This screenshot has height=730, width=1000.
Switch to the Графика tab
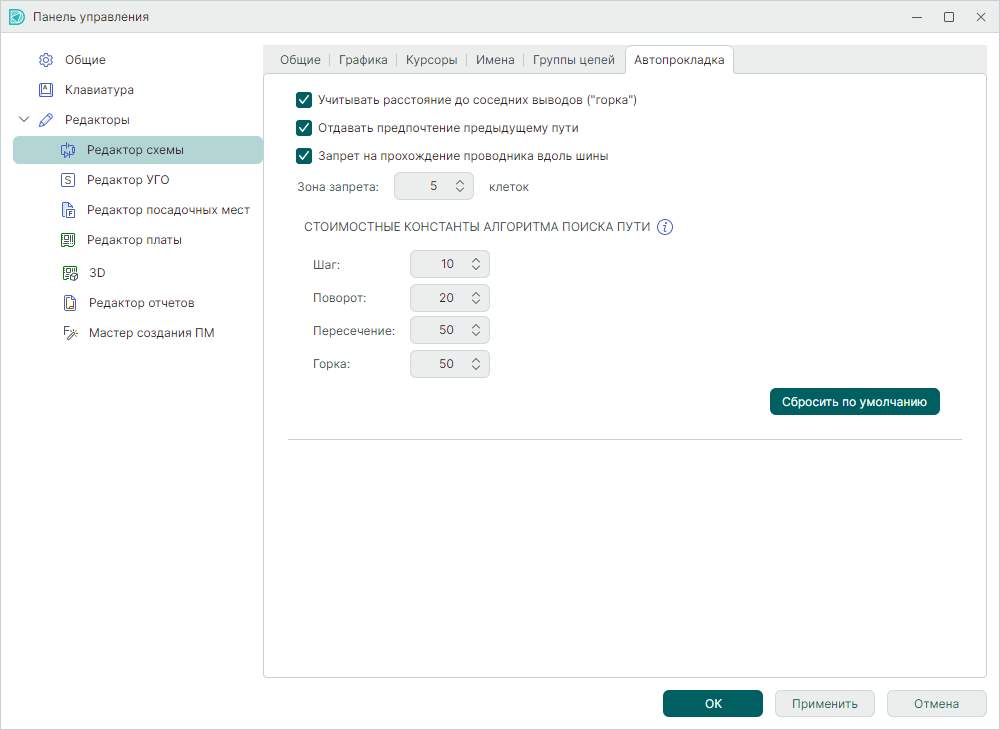[362, 60]
